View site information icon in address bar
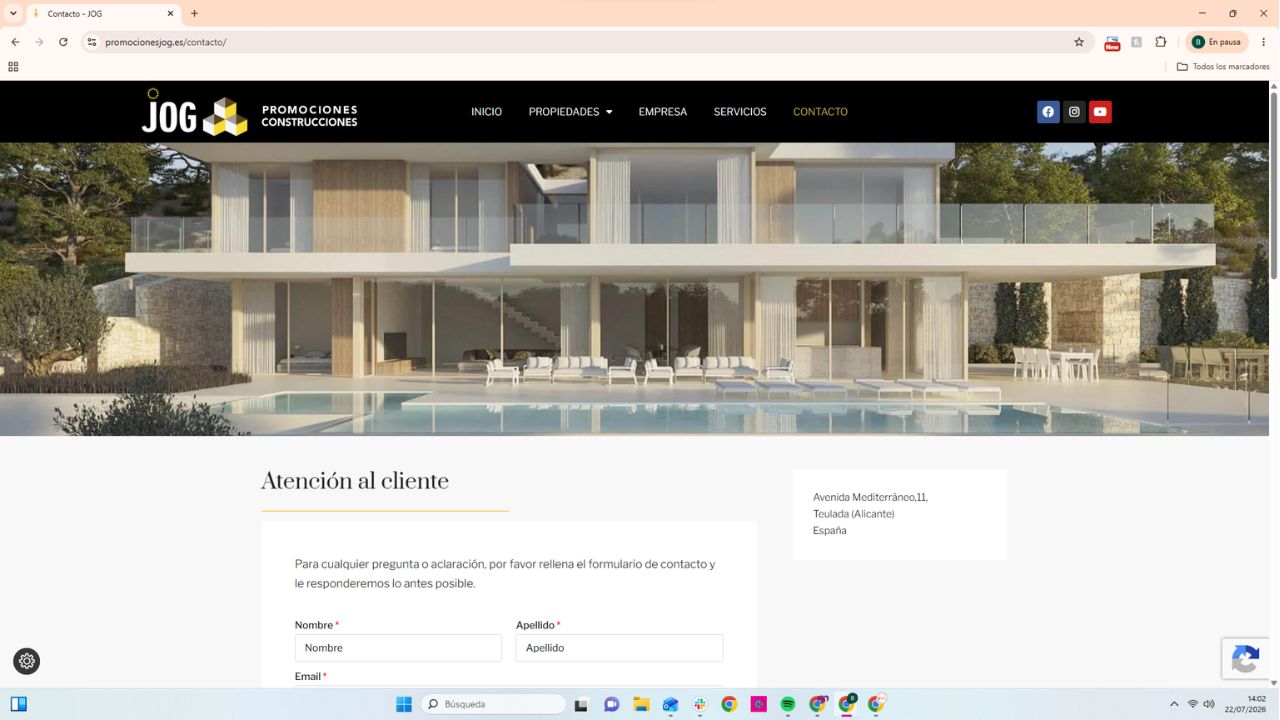The height and width of the screenshot is (720, 1280). tap(92, 42)
